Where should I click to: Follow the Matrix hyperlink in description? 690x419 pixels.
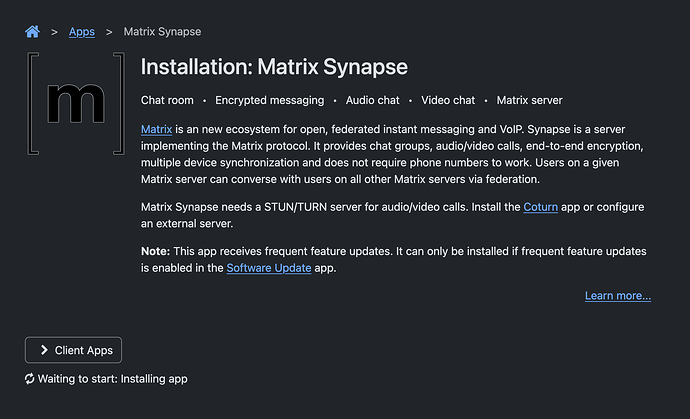pos(156,130)
